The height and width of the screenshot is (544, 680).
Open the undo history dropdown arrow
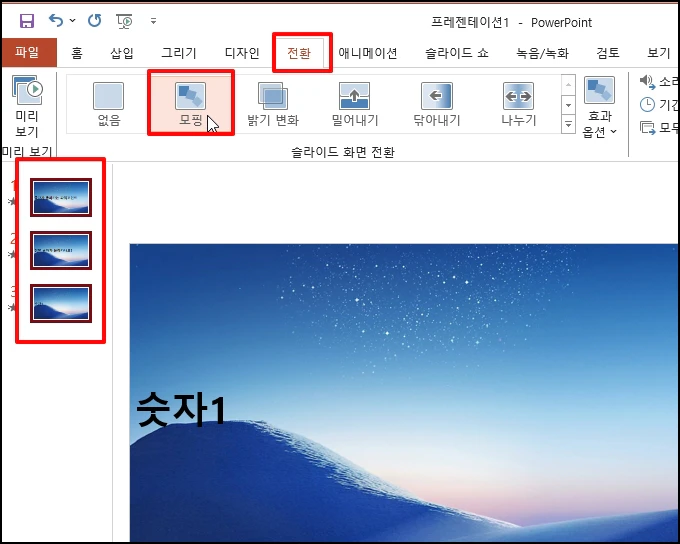[x=72, y=20]
